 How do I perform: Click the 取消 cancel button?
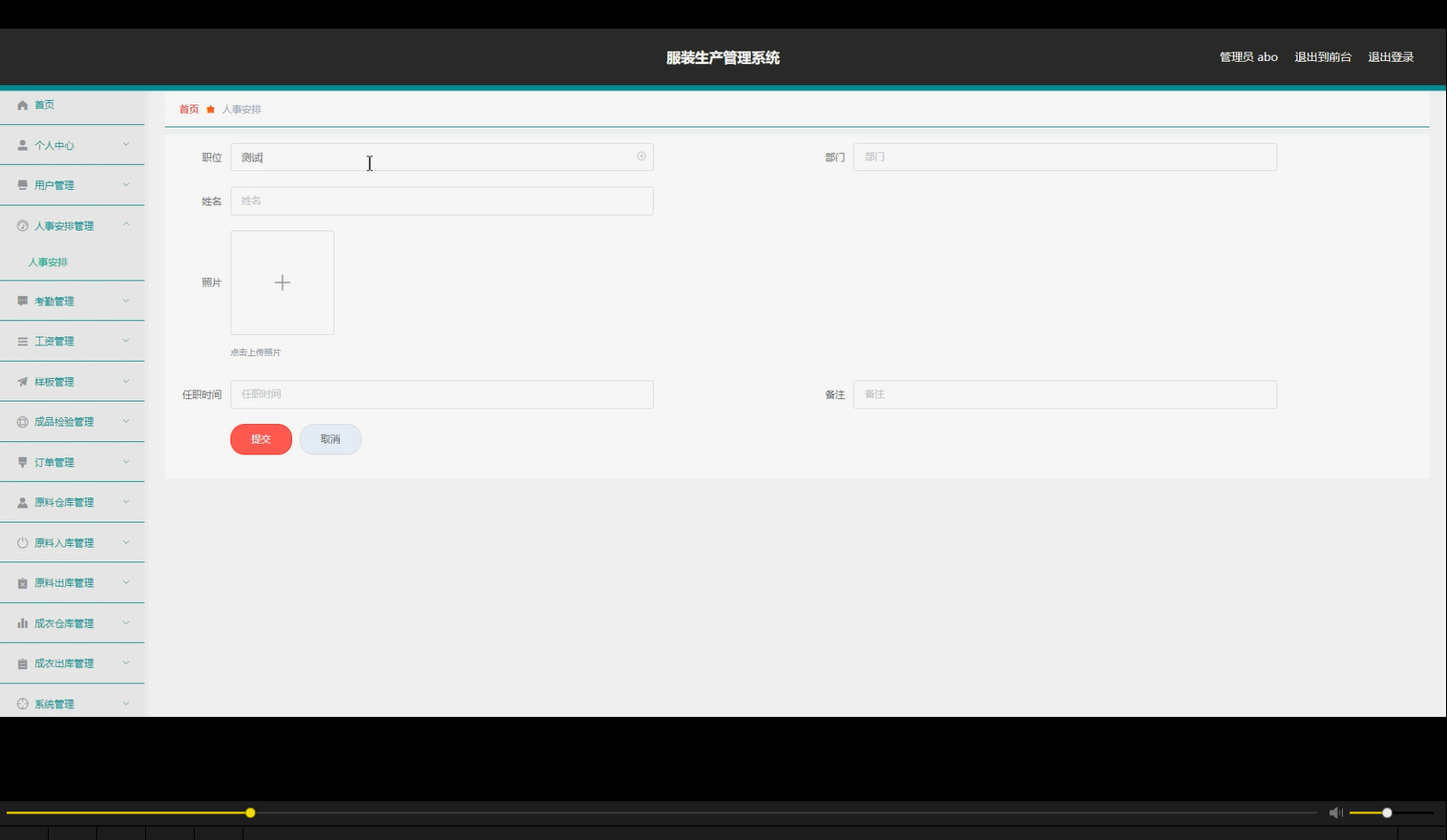point(330,439)
